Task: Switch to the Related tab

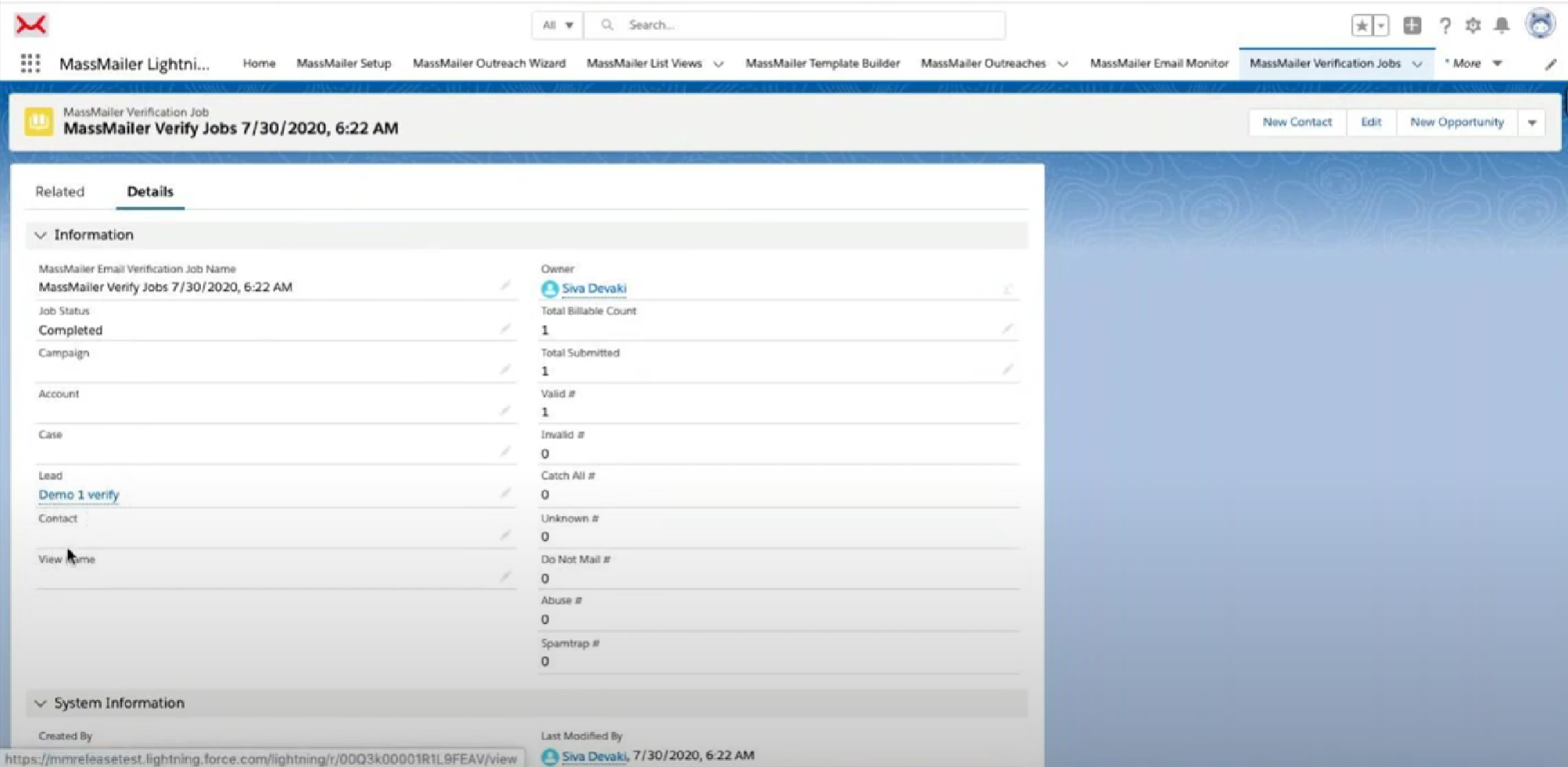Action: click(x=59, y=192)
